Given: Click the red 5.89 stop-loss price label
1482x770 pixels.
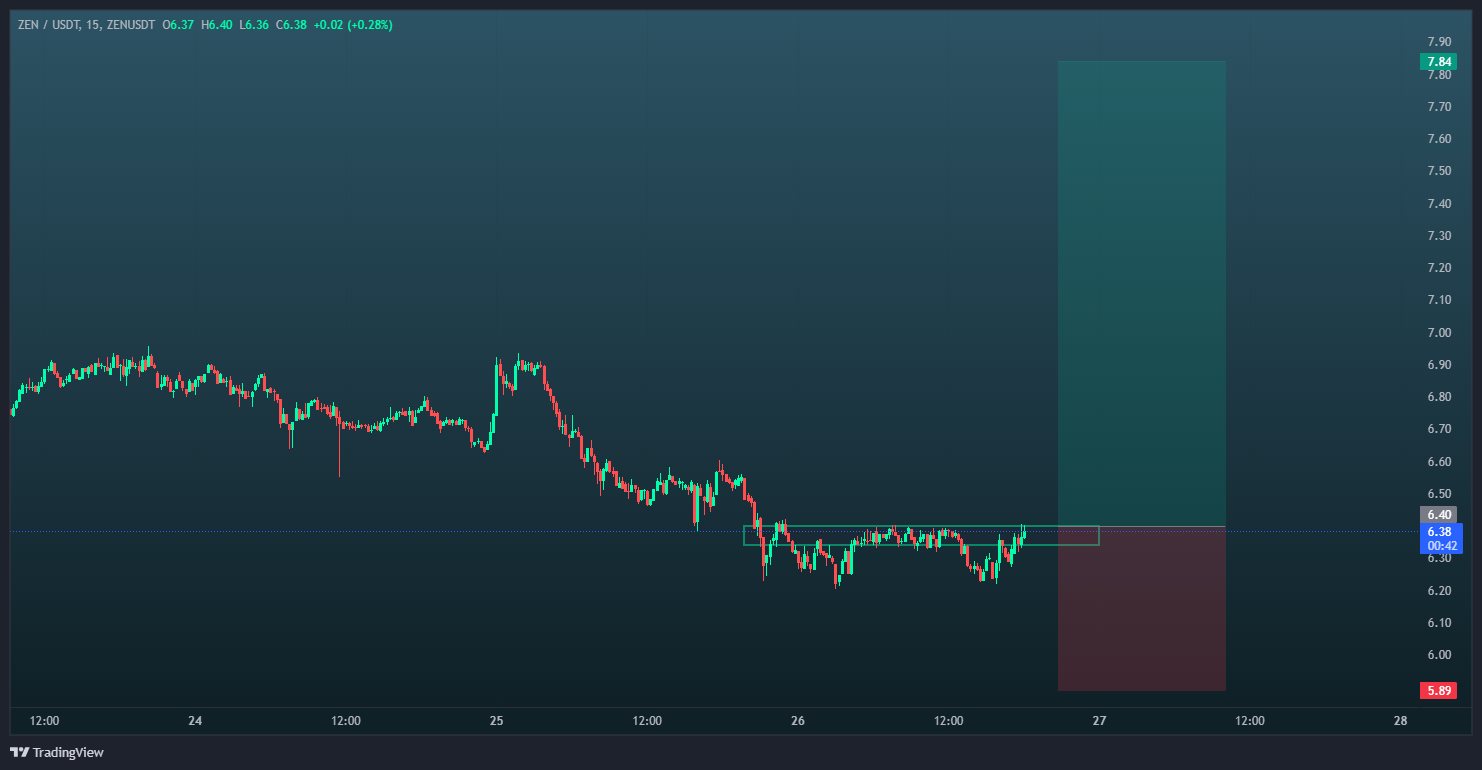Looking at the screenshot, I should (x=1438, y=690).
